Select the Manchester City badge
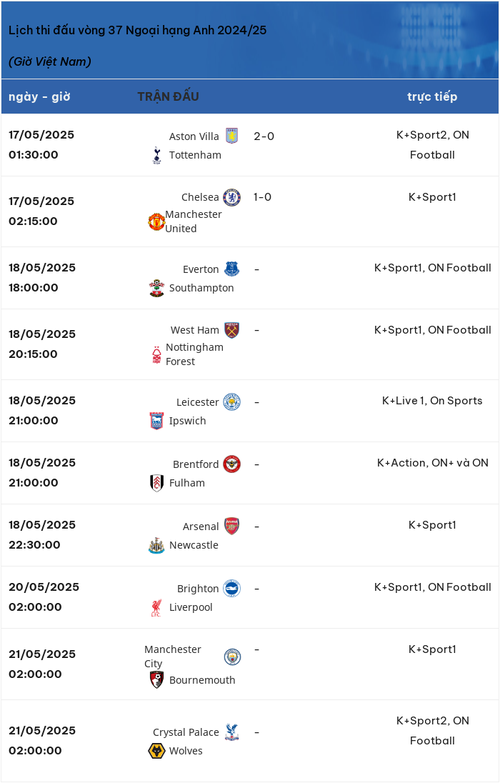Image resolution: width=500 pixels, height=783 pixels. tap(232, 657)
